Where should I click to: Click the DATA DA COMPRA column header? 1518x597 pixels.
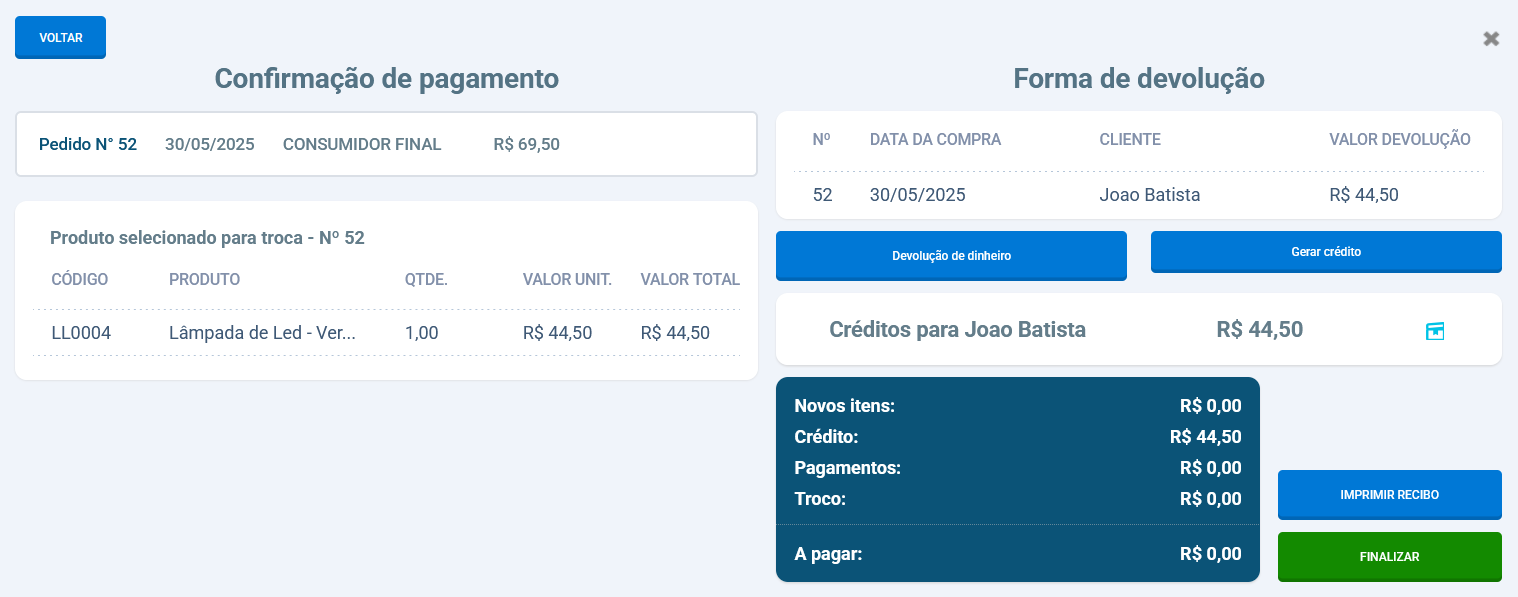[935, 139]
